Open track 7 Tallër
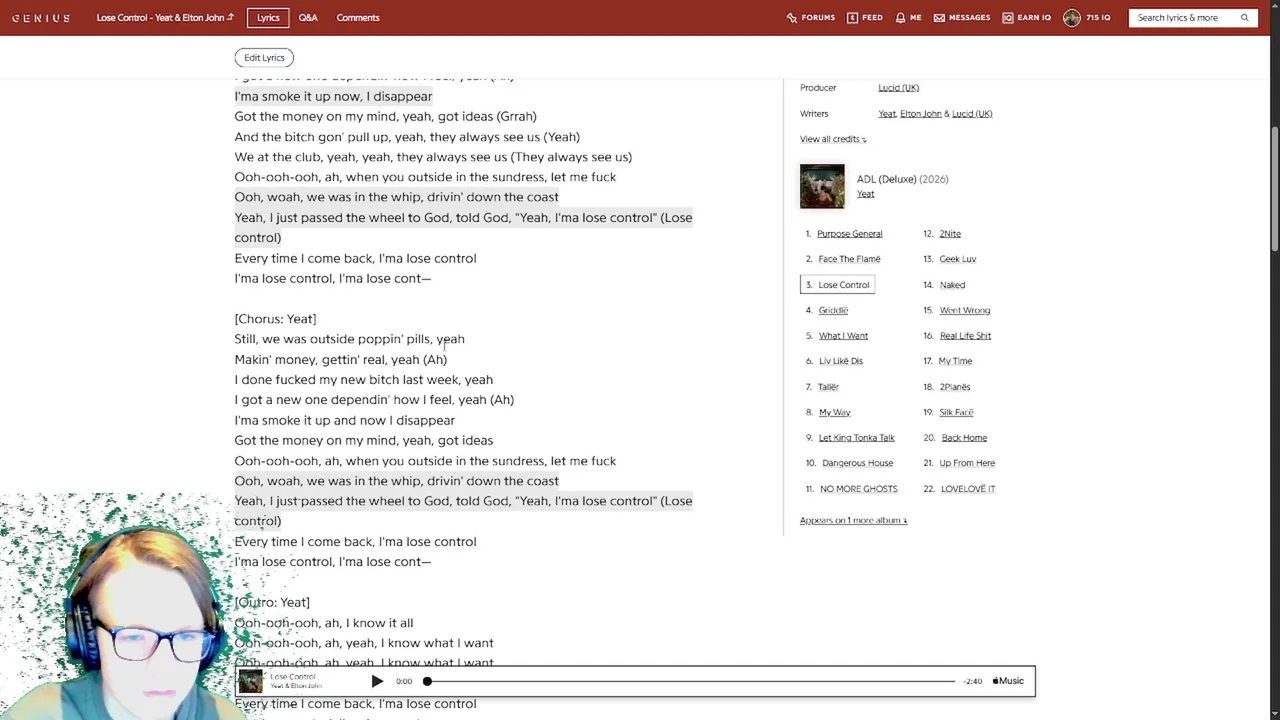 828,387
